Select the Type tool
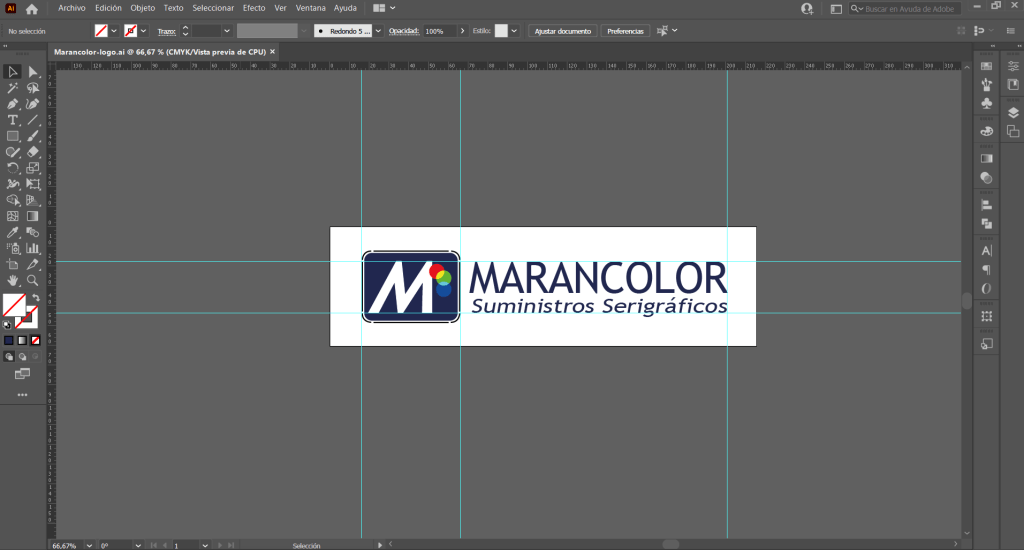 point(13,120)
